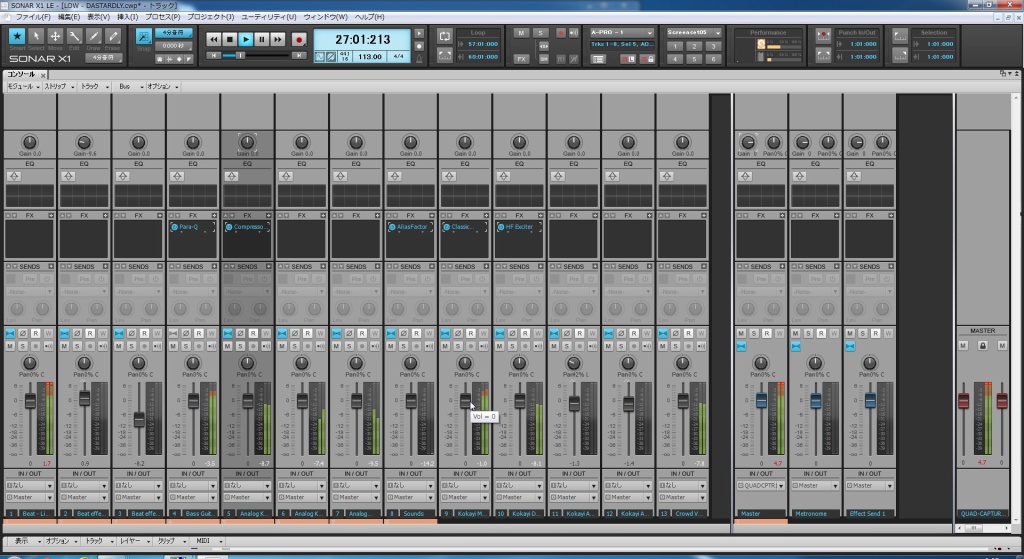Screen dimensions: 1024x559
Task: Stop playback in the transport
Action: 229,40
